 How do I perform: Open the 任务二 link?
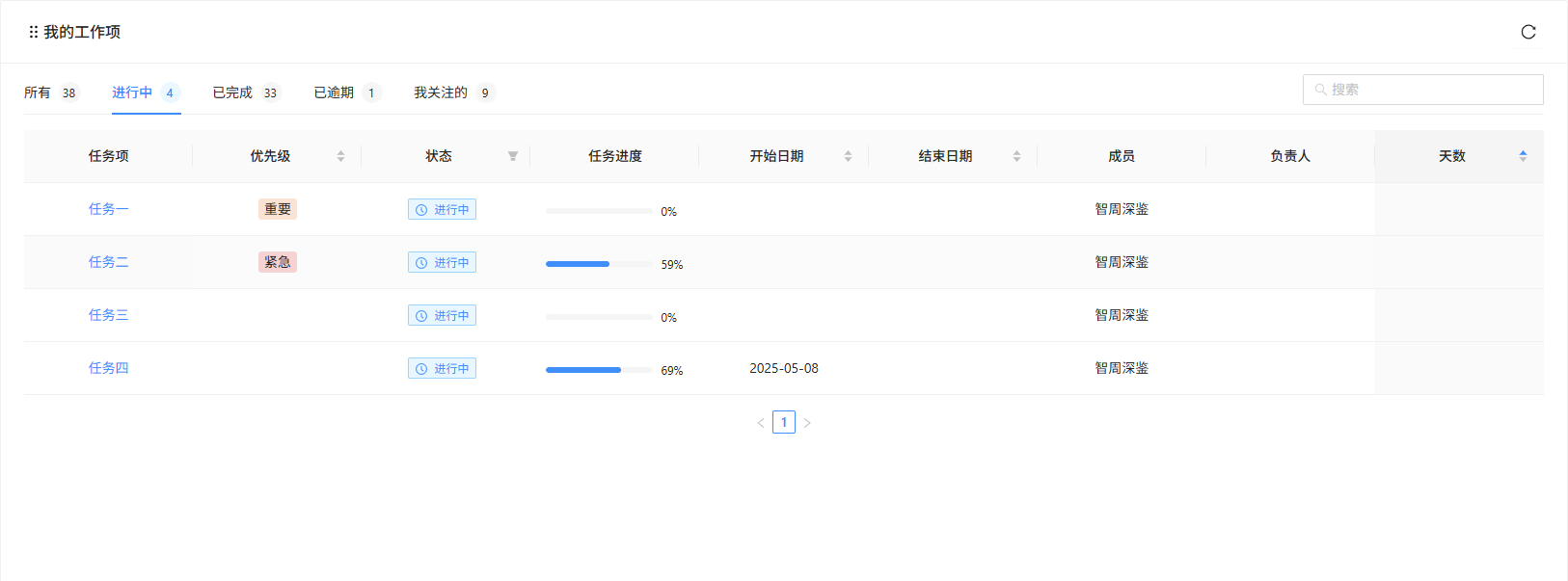108,262
